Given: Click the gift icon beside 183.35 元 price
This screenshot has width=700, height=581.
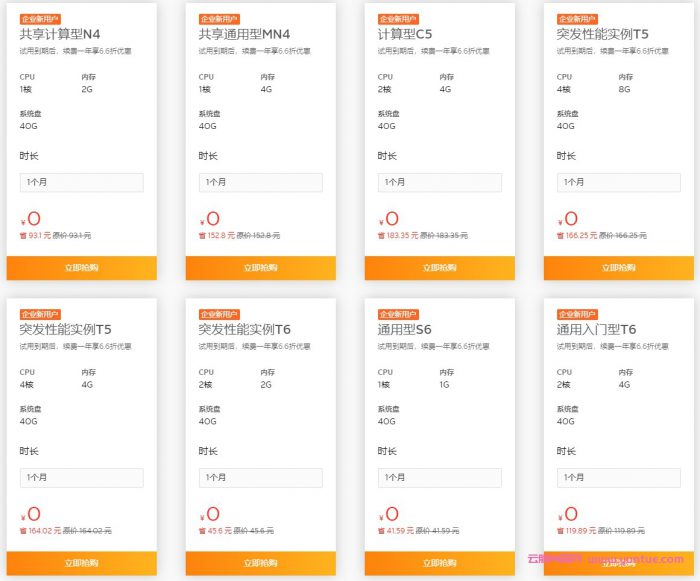Looking at the screenshot, I should (x=381, y=236).
